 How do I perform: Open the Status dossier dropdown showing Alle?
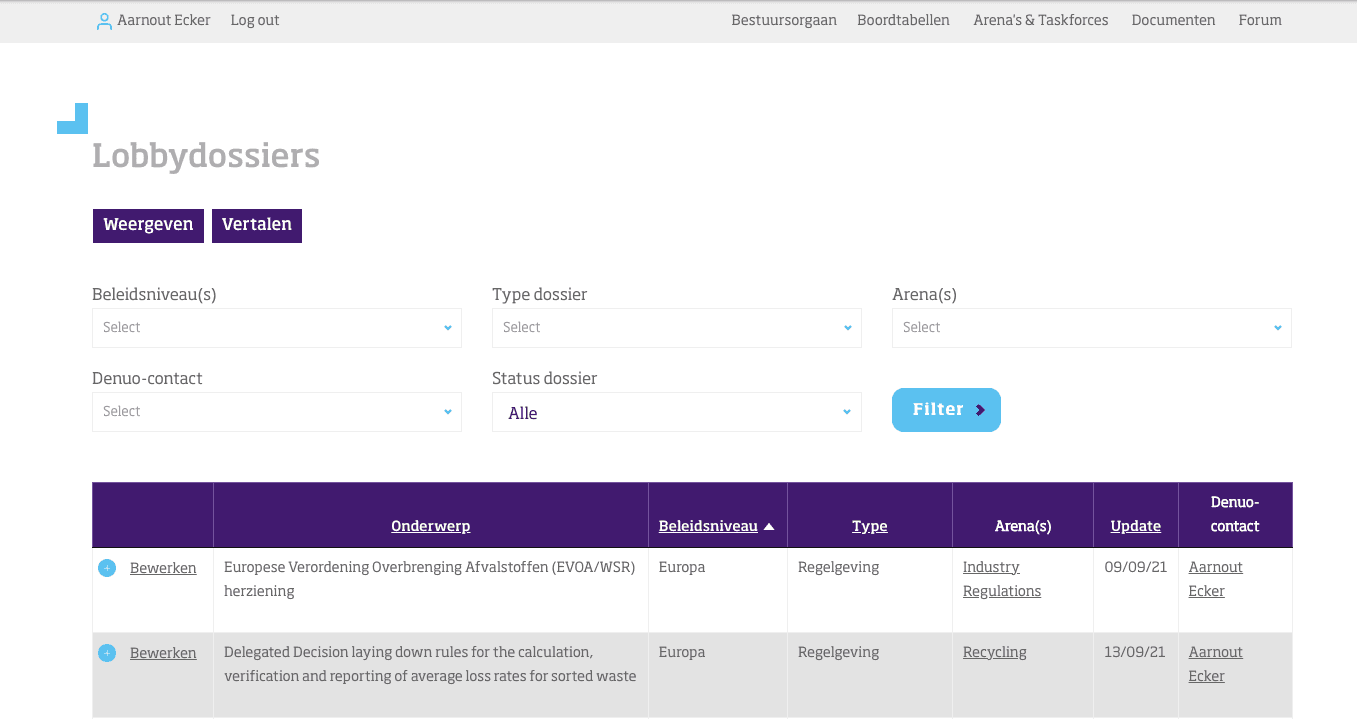(677, 412)
